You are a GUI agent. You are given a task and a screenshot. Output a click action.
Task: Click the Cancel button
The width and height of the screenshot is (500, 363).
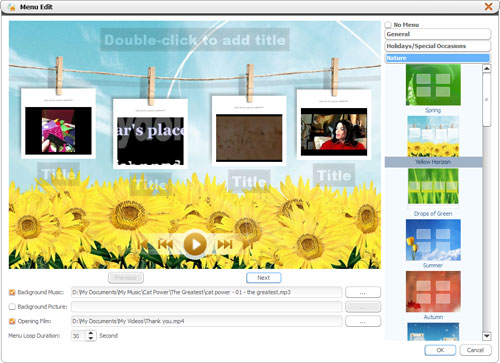pyautogui.click(x=475, y=350)
